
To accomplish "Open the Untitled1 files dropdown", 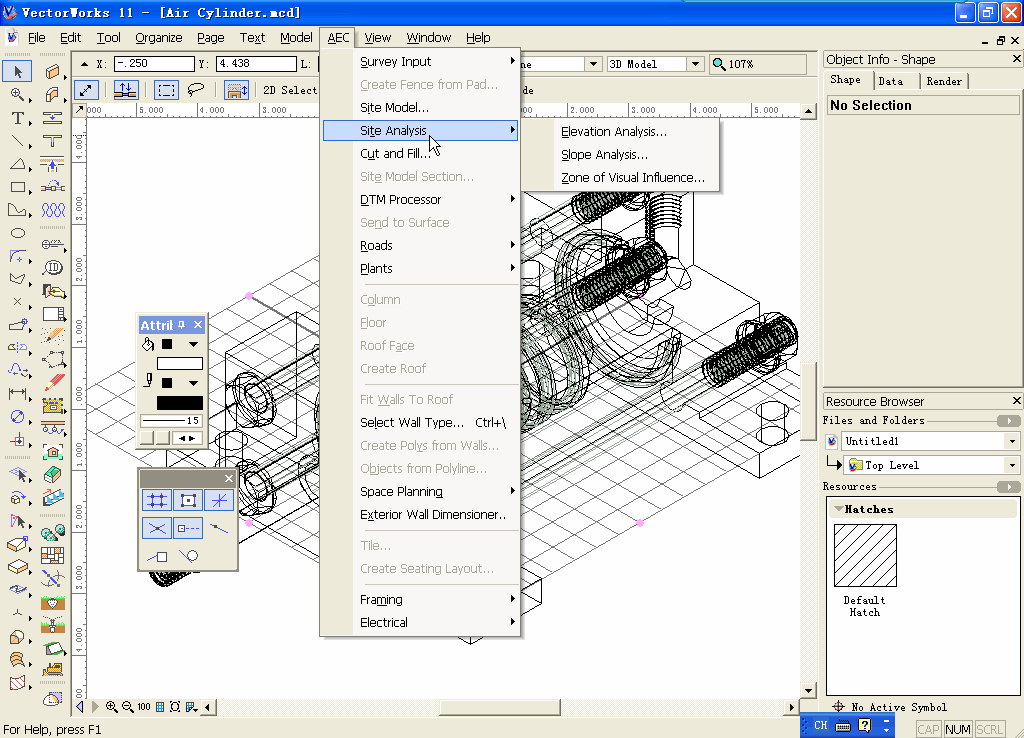I will pos(1012,441).
